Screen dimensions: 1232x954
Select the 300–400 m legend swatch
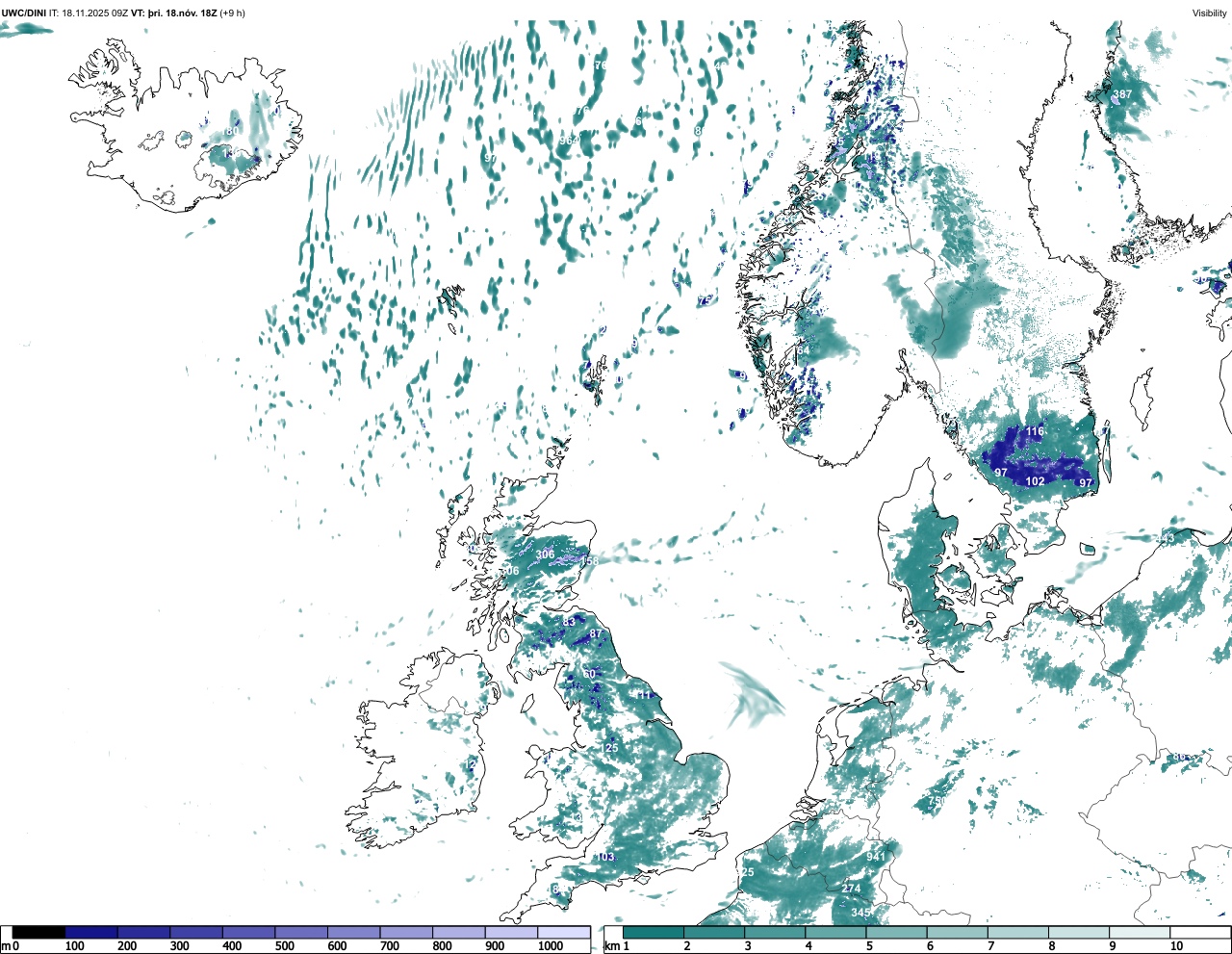tap(196, 932)
